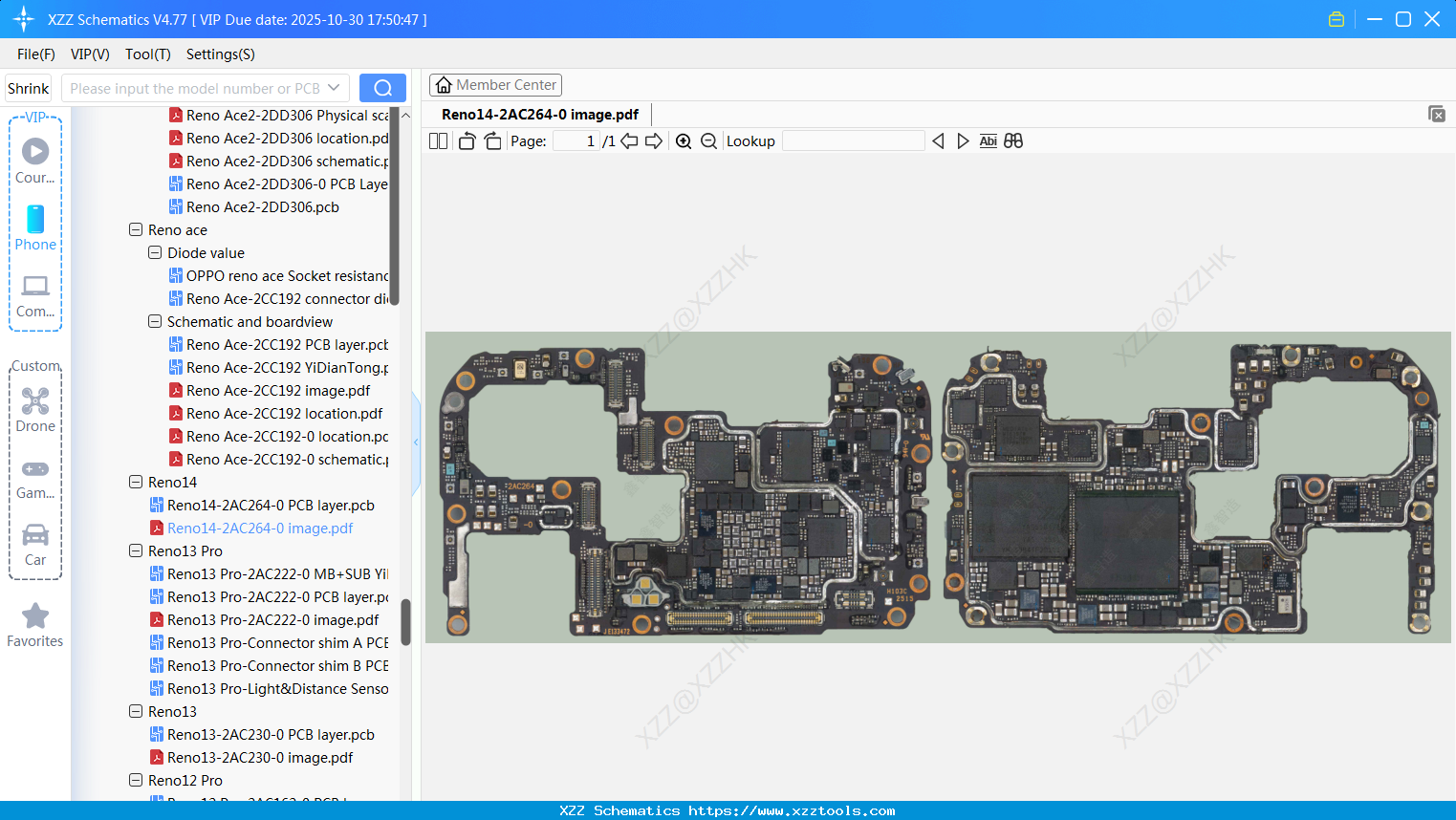Click the Lookup text input field
The height and width of the screenshot is (820, 1456).
(853, 141)
